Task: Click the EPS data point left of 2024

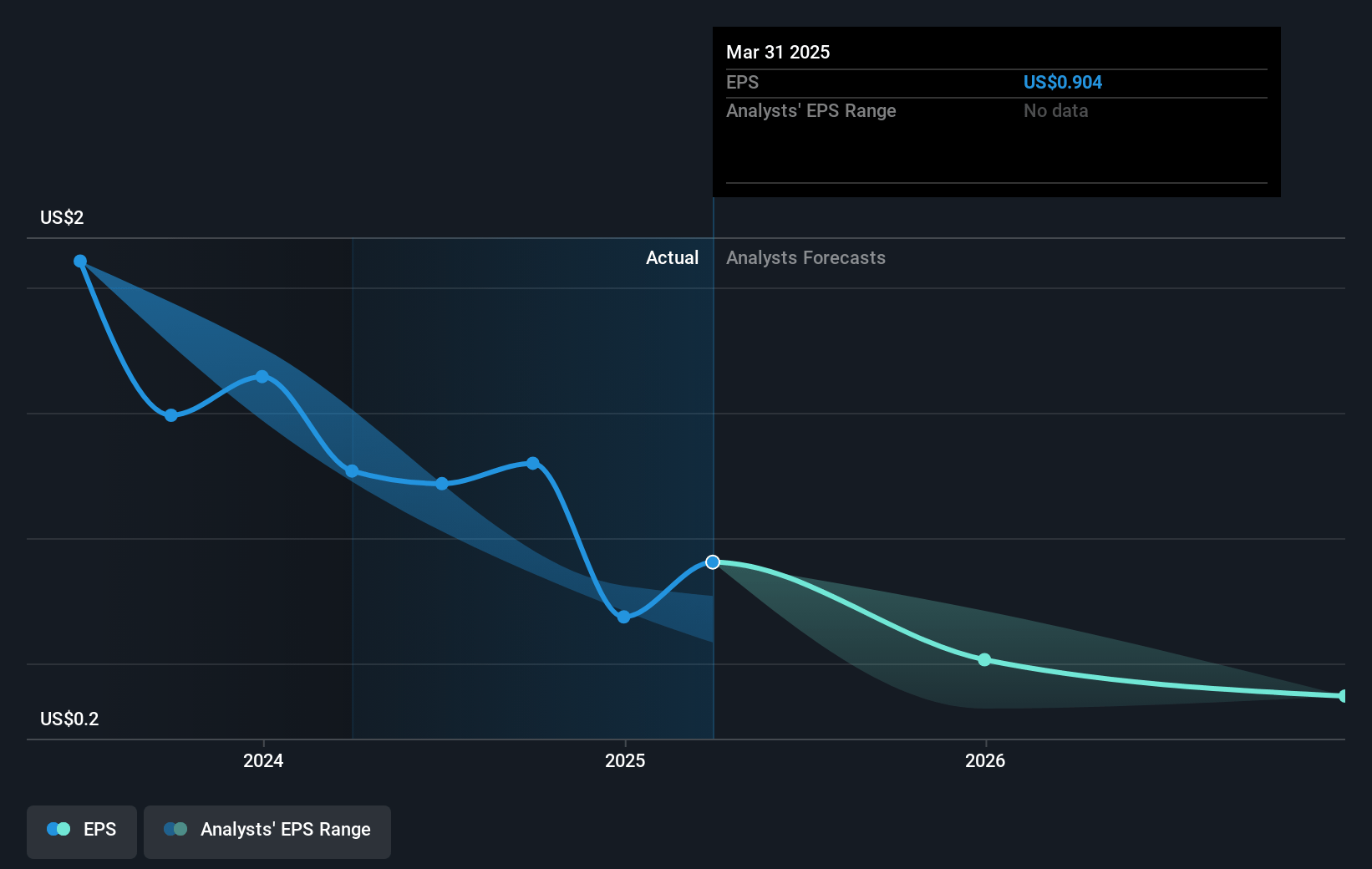Action: point(171,415)
